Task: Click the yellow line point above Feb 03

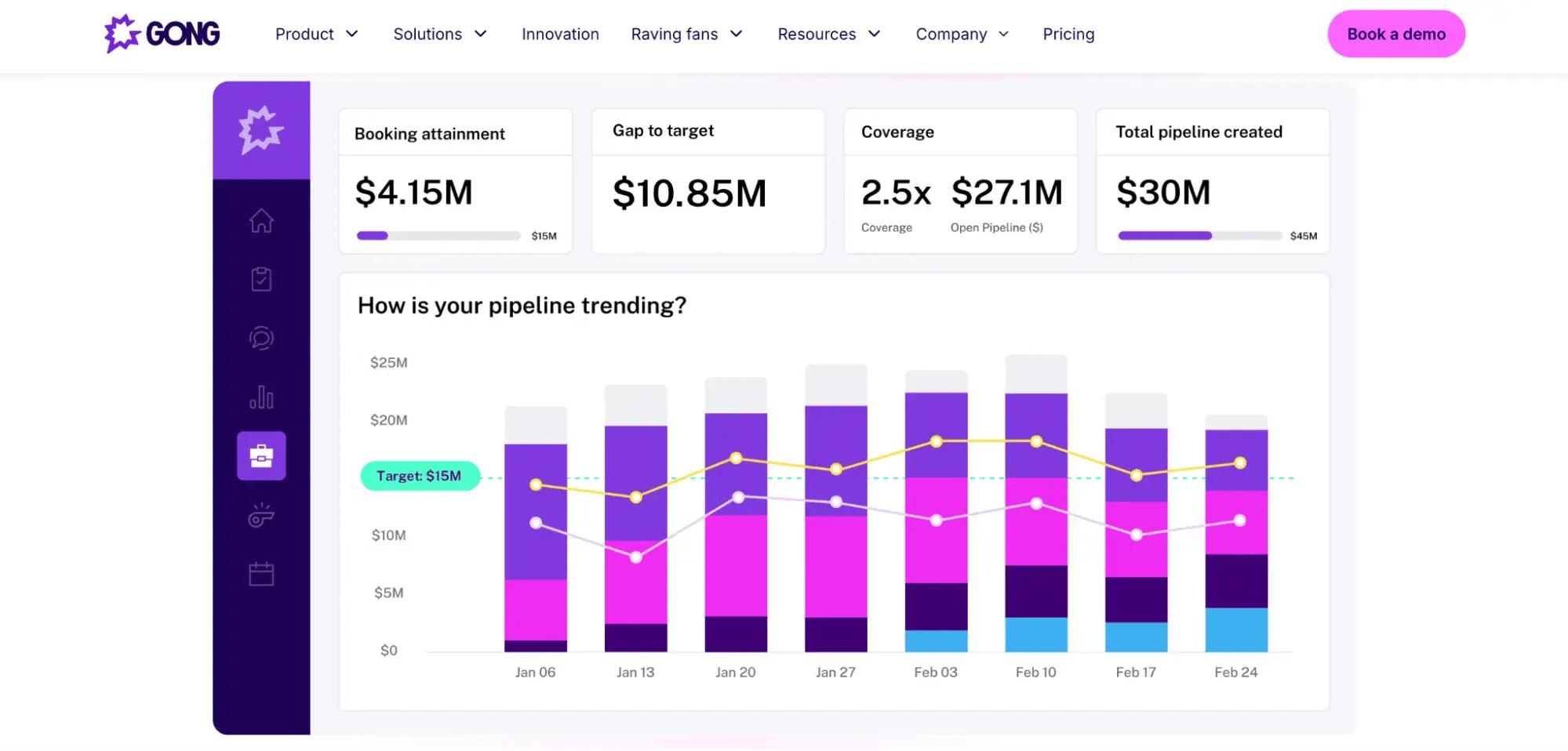Action: [x=936, y=441]
